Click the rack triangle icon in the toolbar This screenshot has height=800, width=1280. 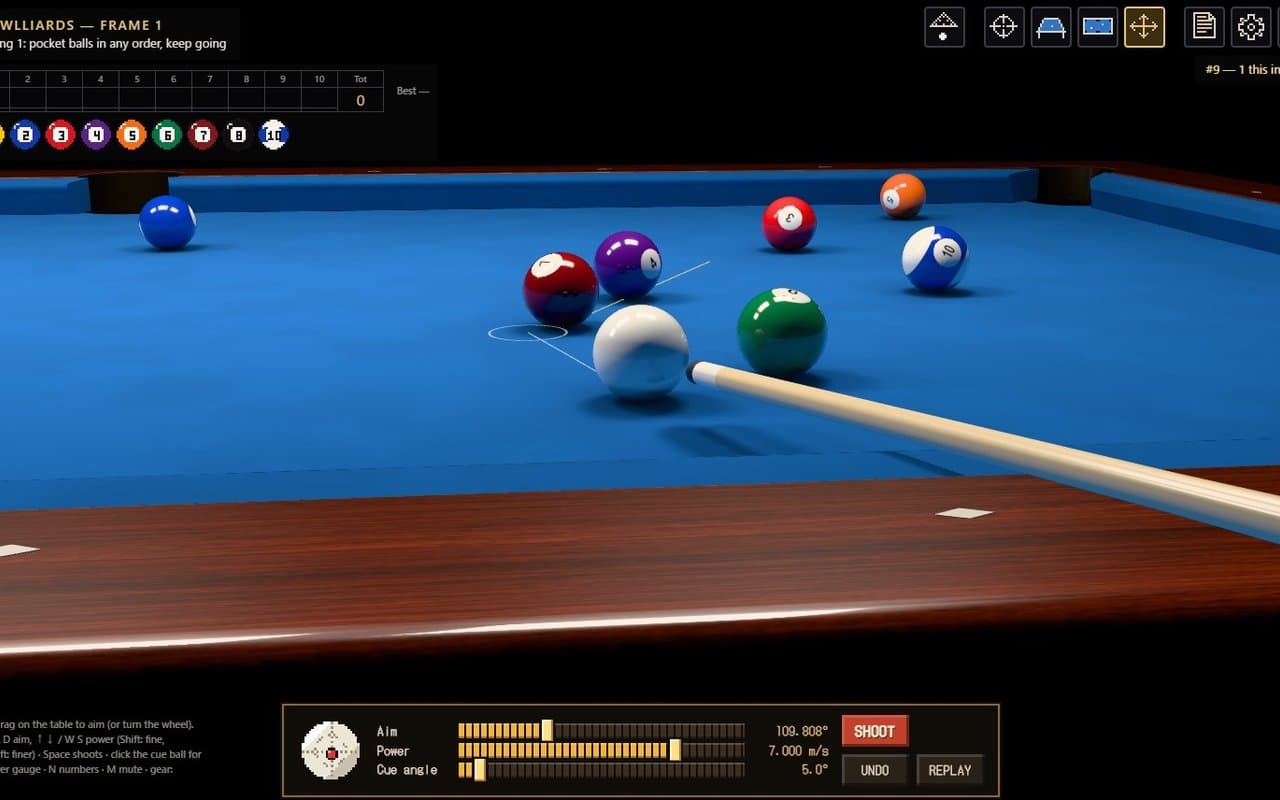coord(944,27)
